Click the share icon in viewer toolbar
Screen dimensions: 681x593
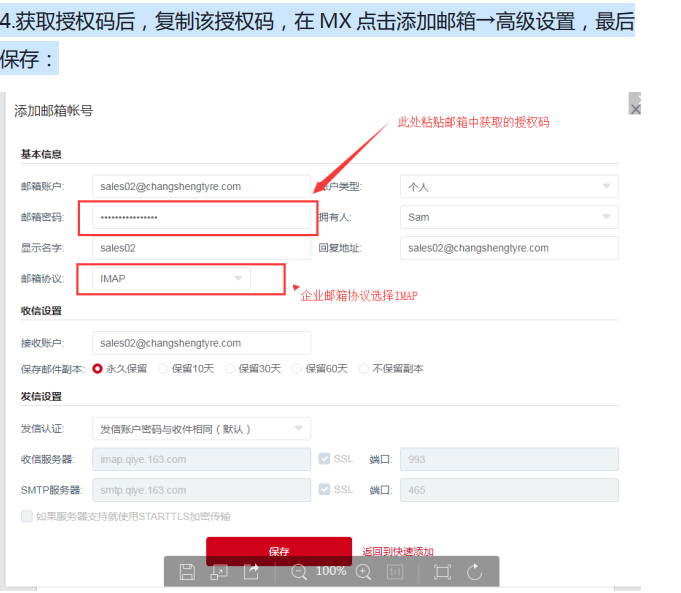click(252, 571)
